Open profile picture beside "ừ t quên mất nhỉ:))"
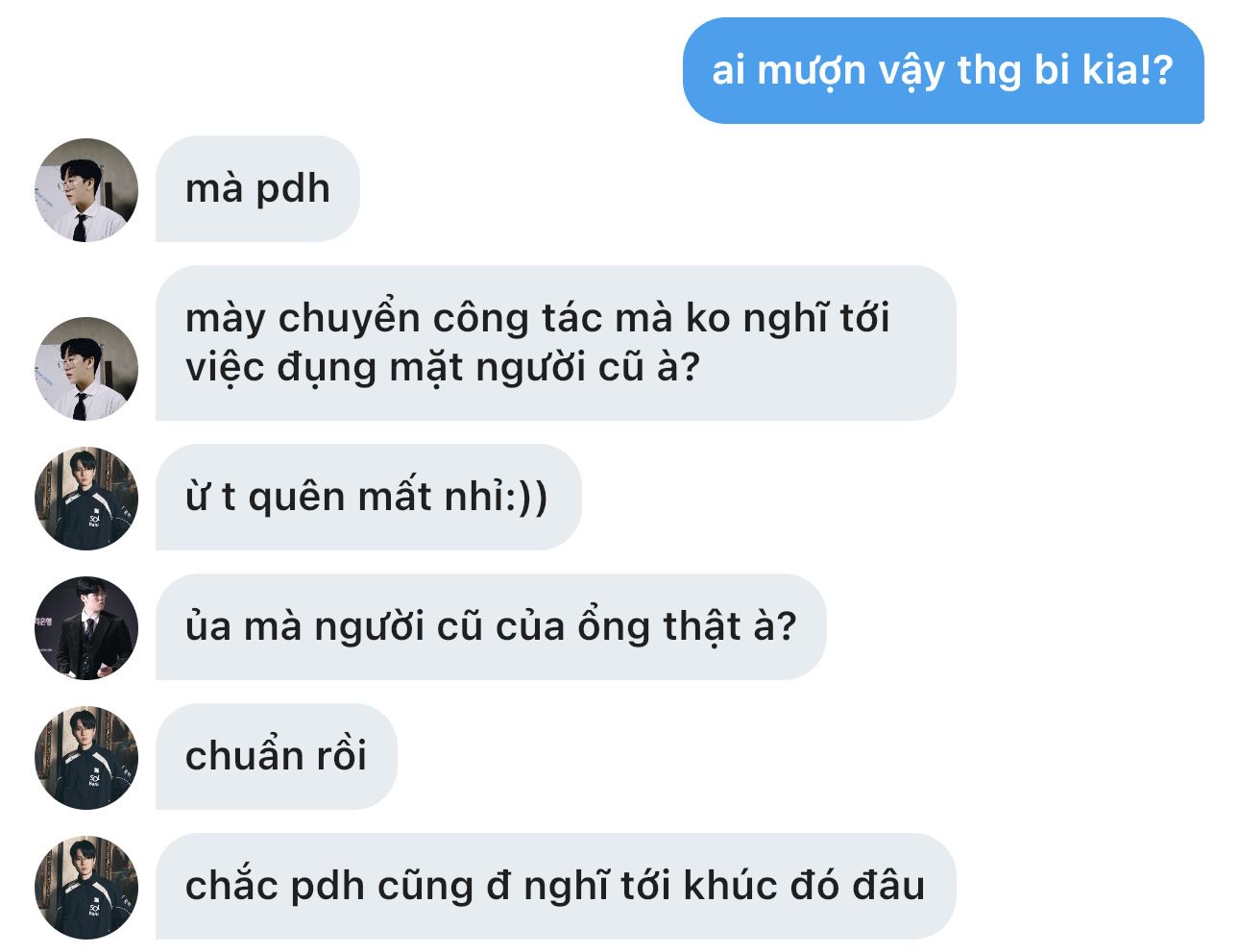1239x952 pixels. (86, 498)
